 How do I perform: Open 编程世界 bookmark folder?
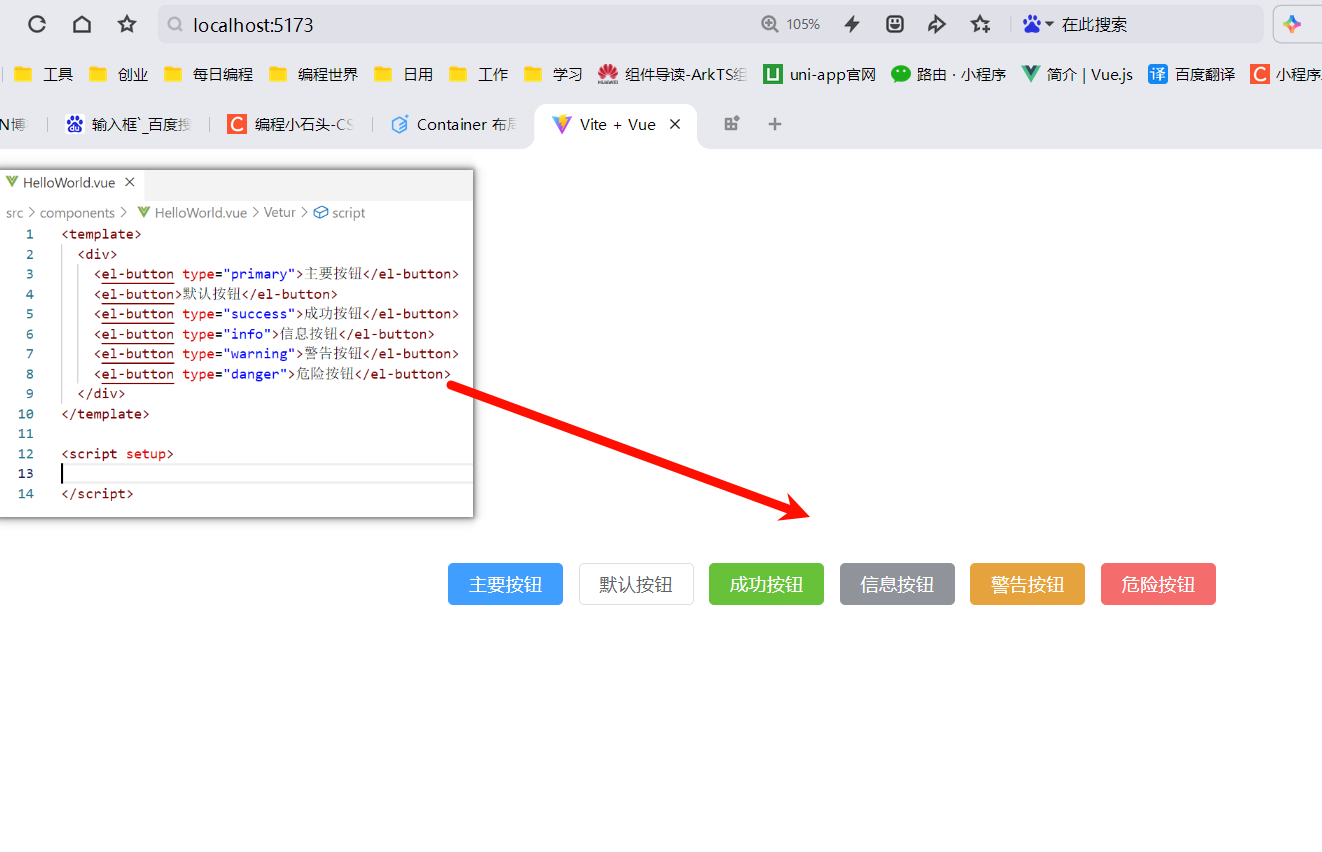313,74
